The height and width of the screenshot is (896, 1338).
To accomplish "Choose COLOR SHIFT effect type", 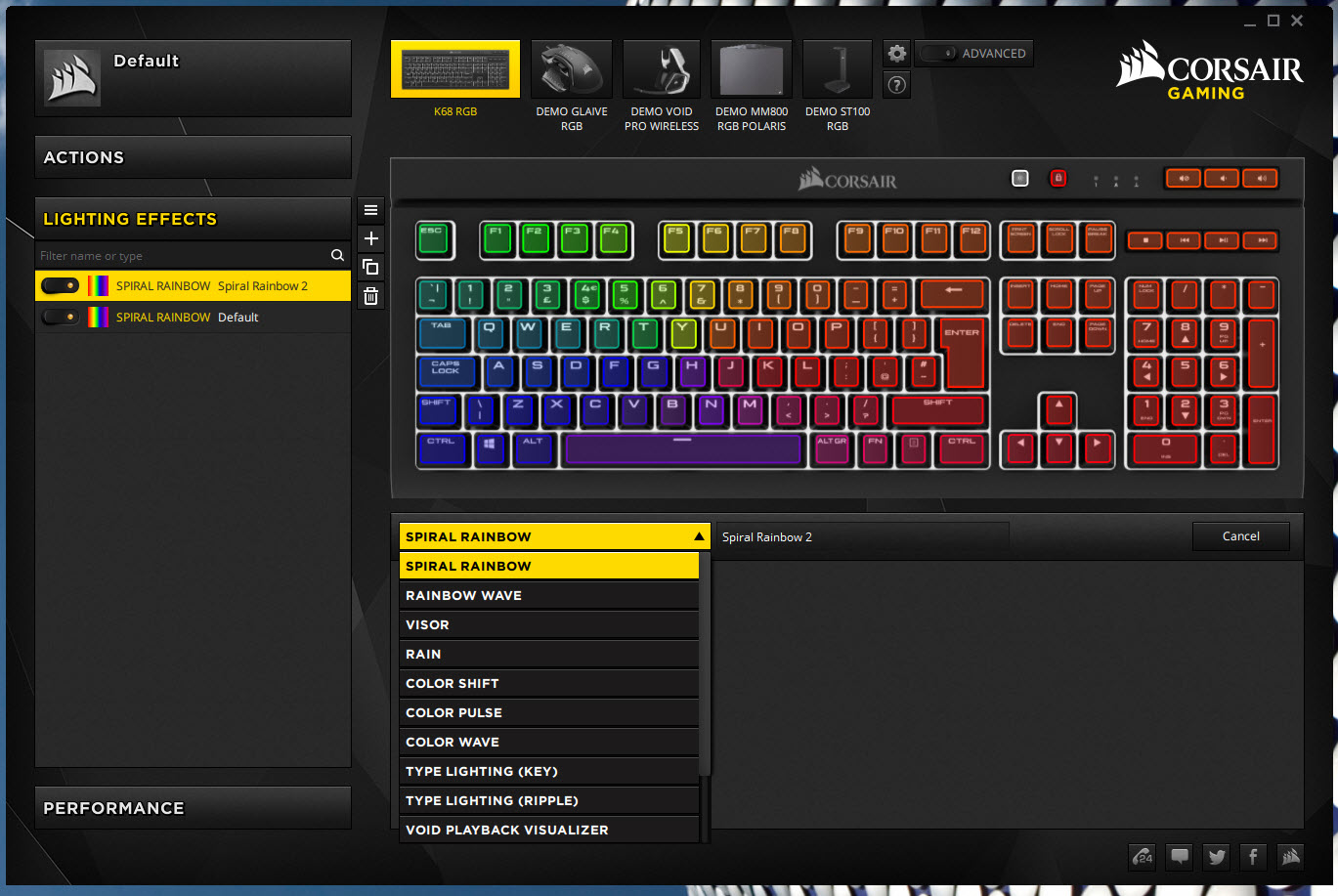I will pos(549,683).
